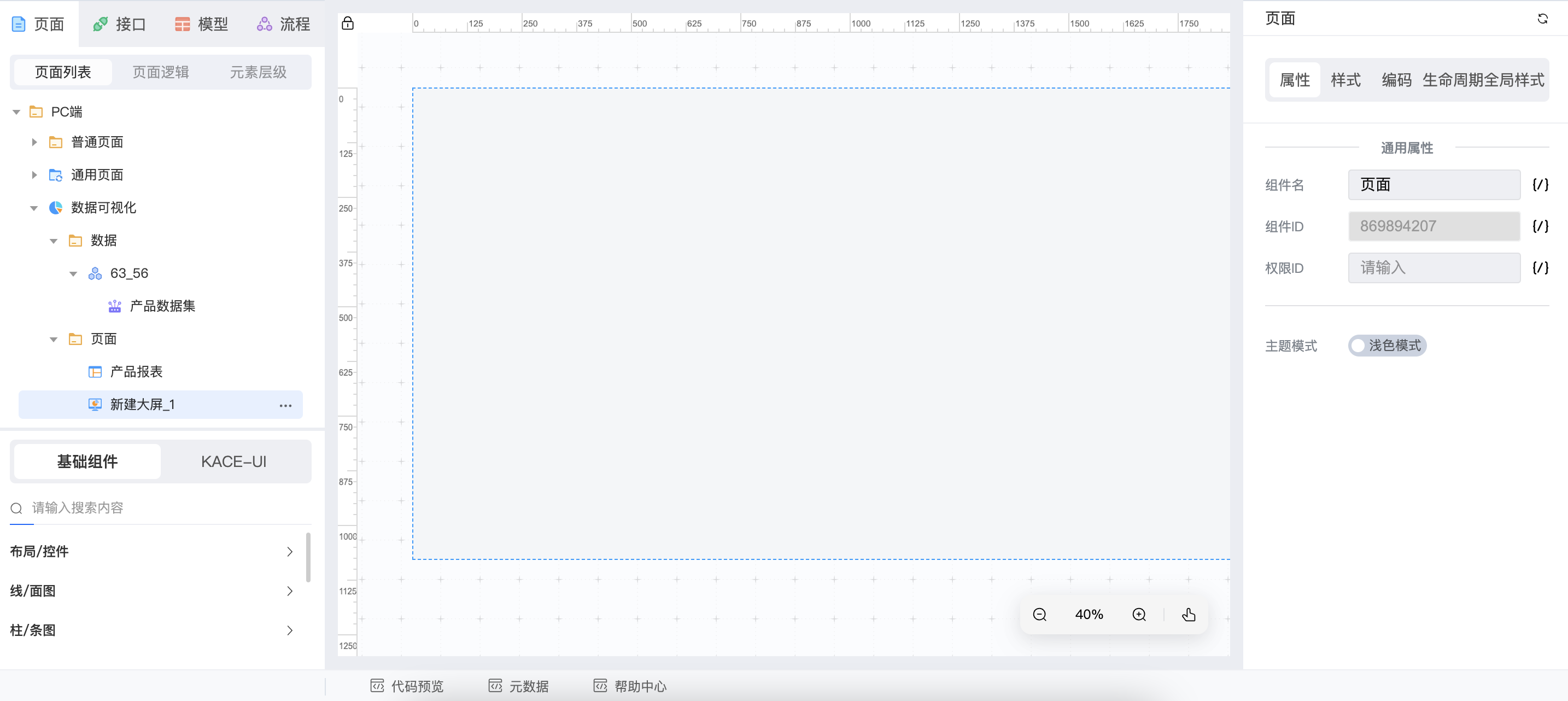
Task: Zoom out the canvas with the minus magnifier
Action: [1040, 615]
